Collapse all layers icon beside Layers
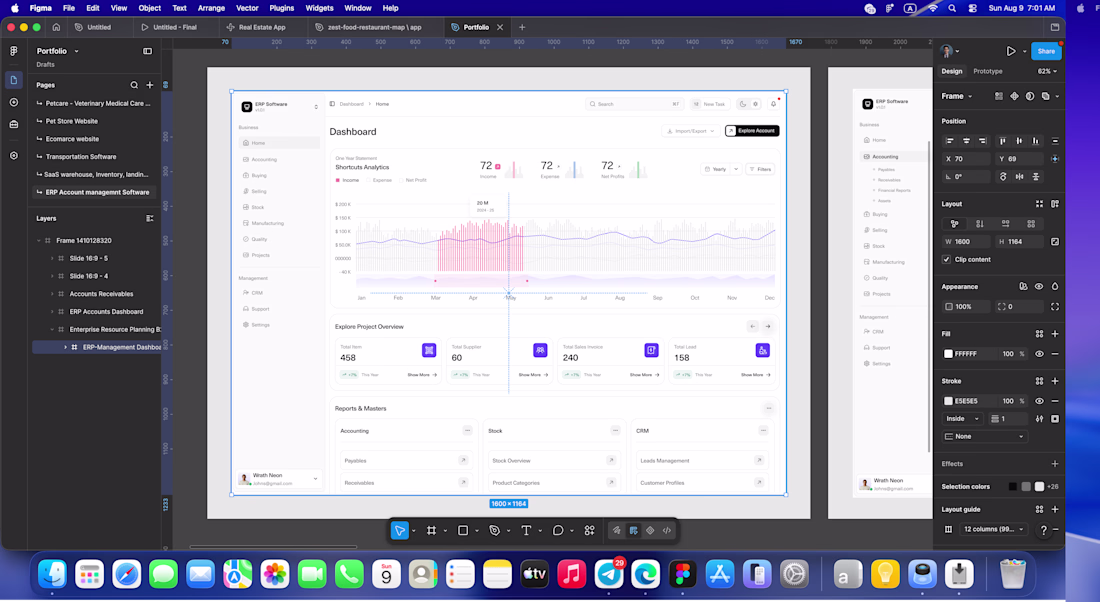The height and width of the screenshot is (602, 1100). [x=149, y=218]
